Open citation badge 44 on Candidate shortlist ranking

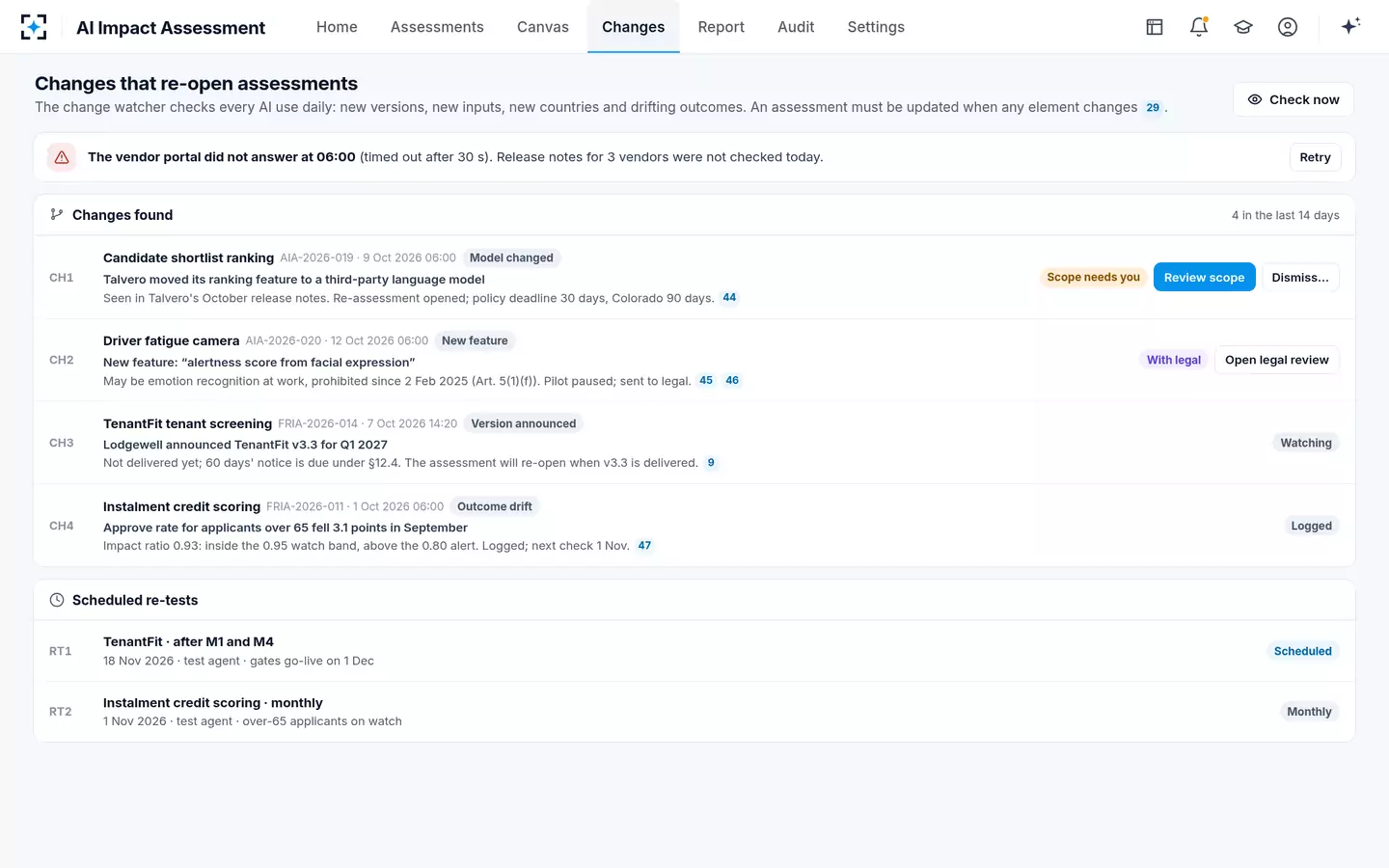click(x=729, y=298)
